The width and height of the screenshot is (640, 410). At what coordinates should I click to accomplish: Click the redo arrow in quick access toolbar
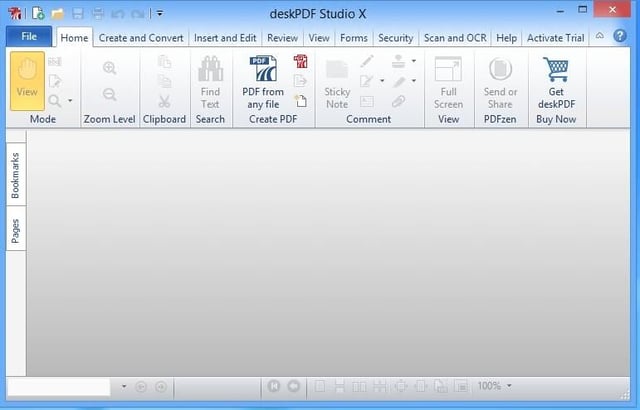[x=138, y=14]
